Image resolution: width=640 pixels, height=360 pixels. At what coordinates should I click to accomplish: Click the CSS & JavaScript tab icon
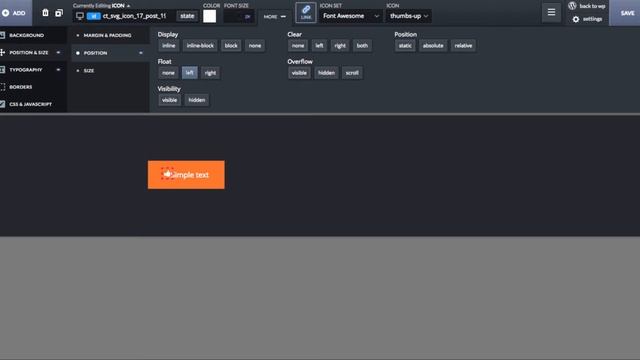click(2, 104)
